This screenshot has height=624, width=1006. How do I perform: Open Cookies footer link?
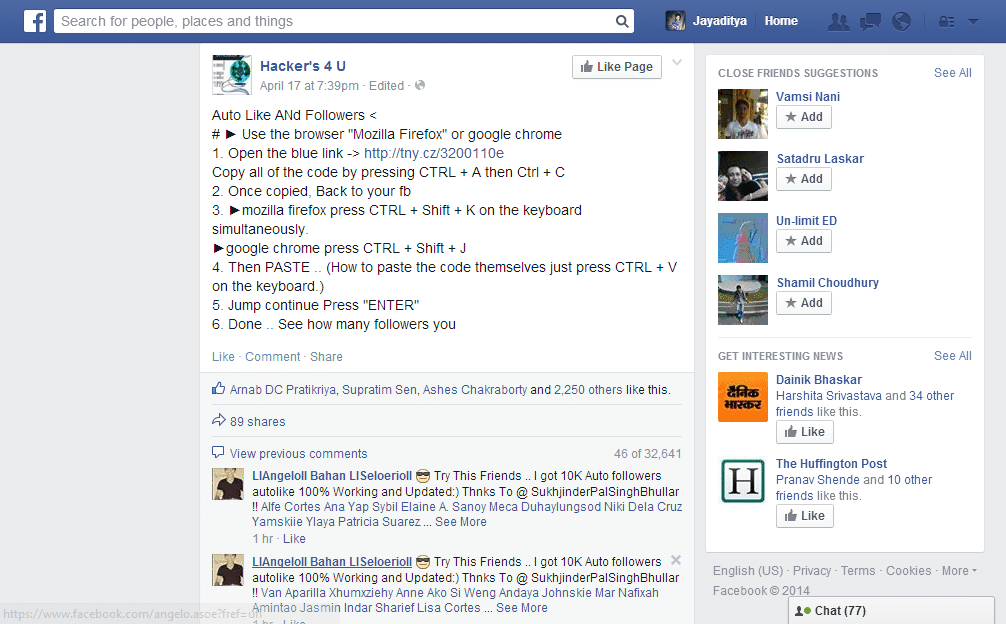[x=908, y=571]
